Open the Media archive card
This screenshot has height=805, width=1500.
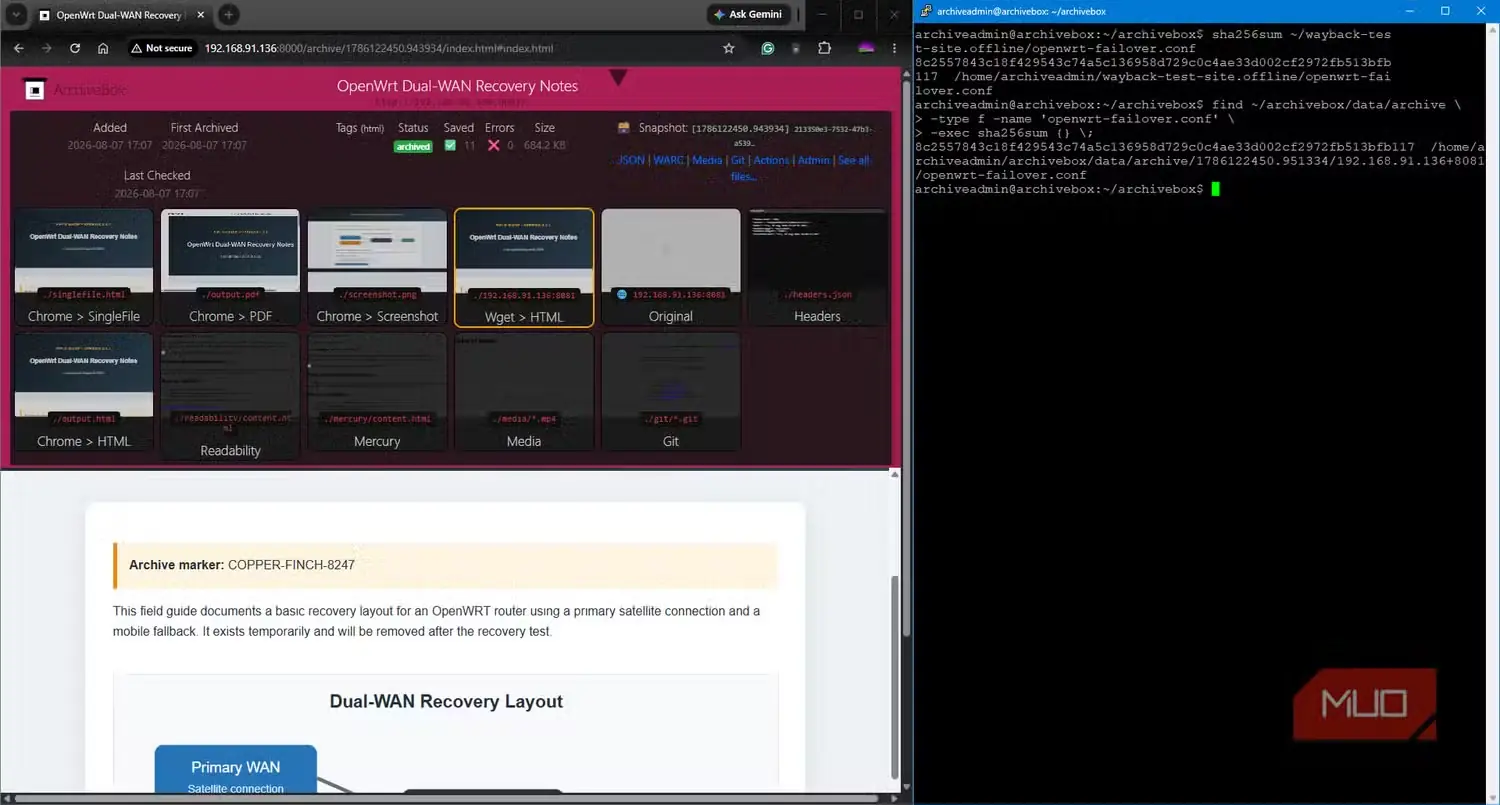524,393
